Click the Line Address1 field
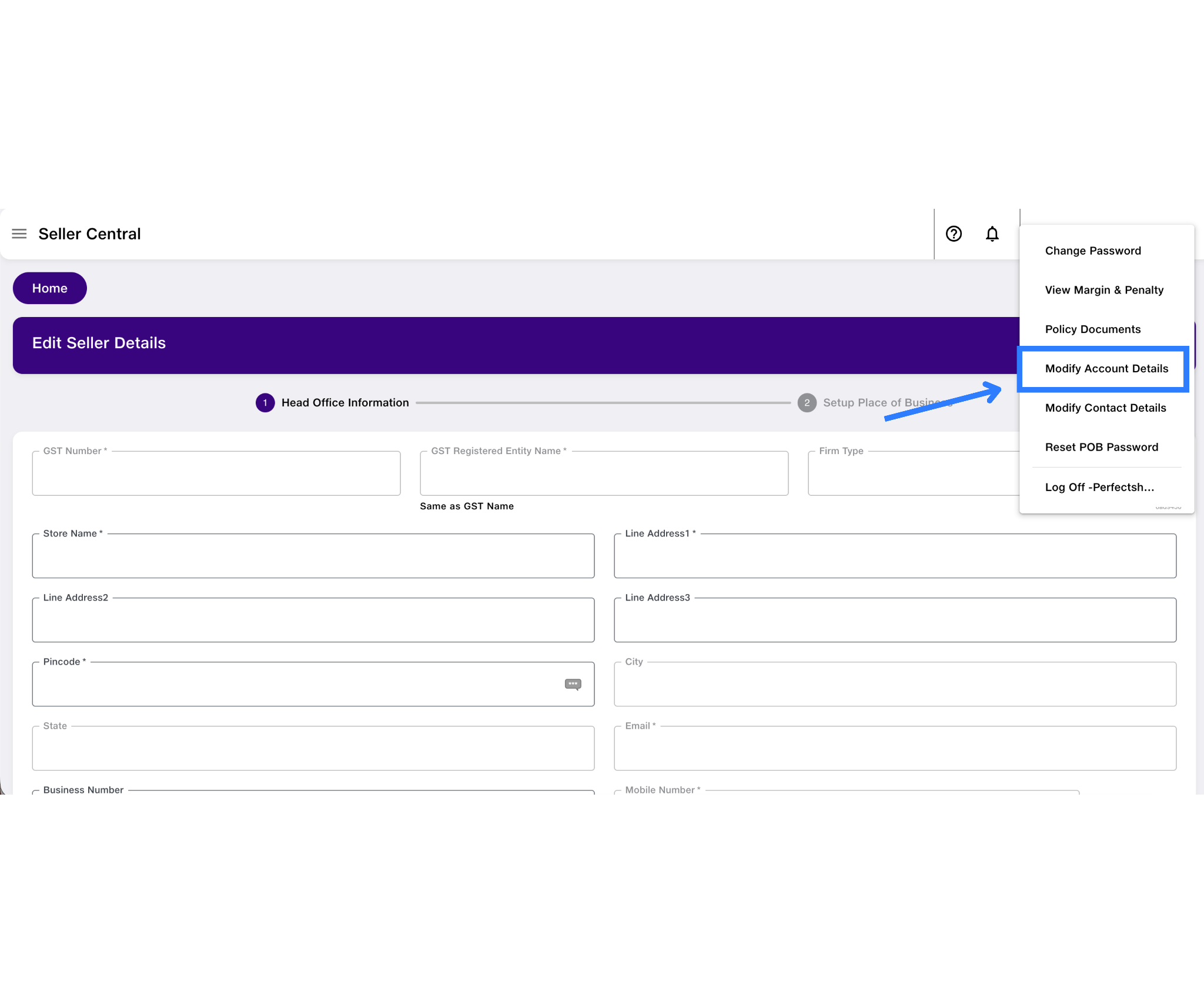Viewport: 1204px width, 1004px height. click(895, 555)
